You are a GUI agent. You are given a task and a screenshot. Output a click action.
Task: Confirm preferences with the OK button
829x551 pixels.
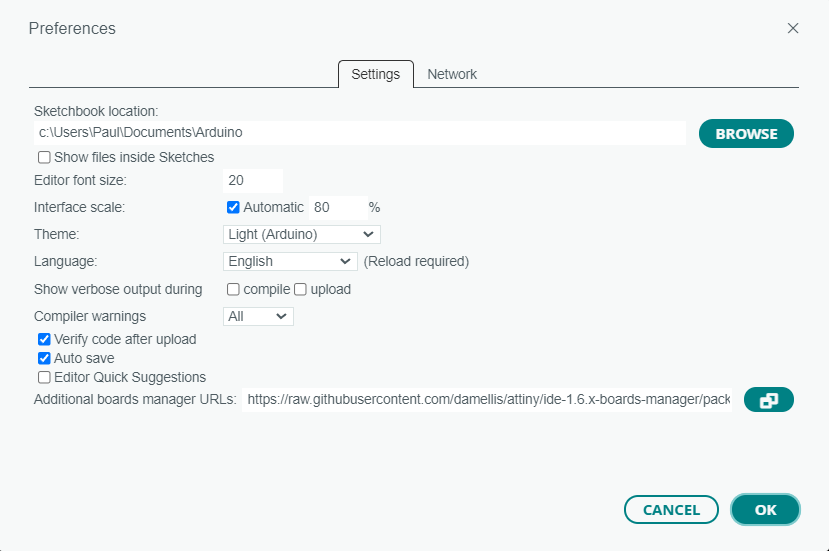[x=765, y=510]
